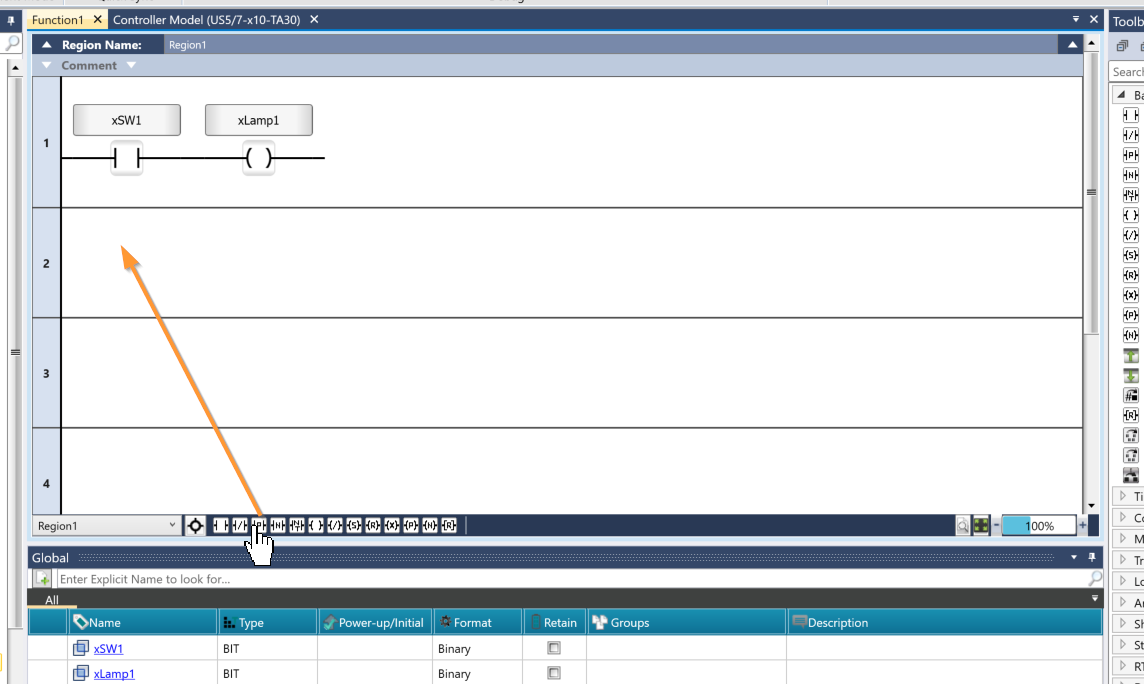Select the normally open contact in bottom toolbar
Screen dimensions: 1144x684
click(220, 526)
